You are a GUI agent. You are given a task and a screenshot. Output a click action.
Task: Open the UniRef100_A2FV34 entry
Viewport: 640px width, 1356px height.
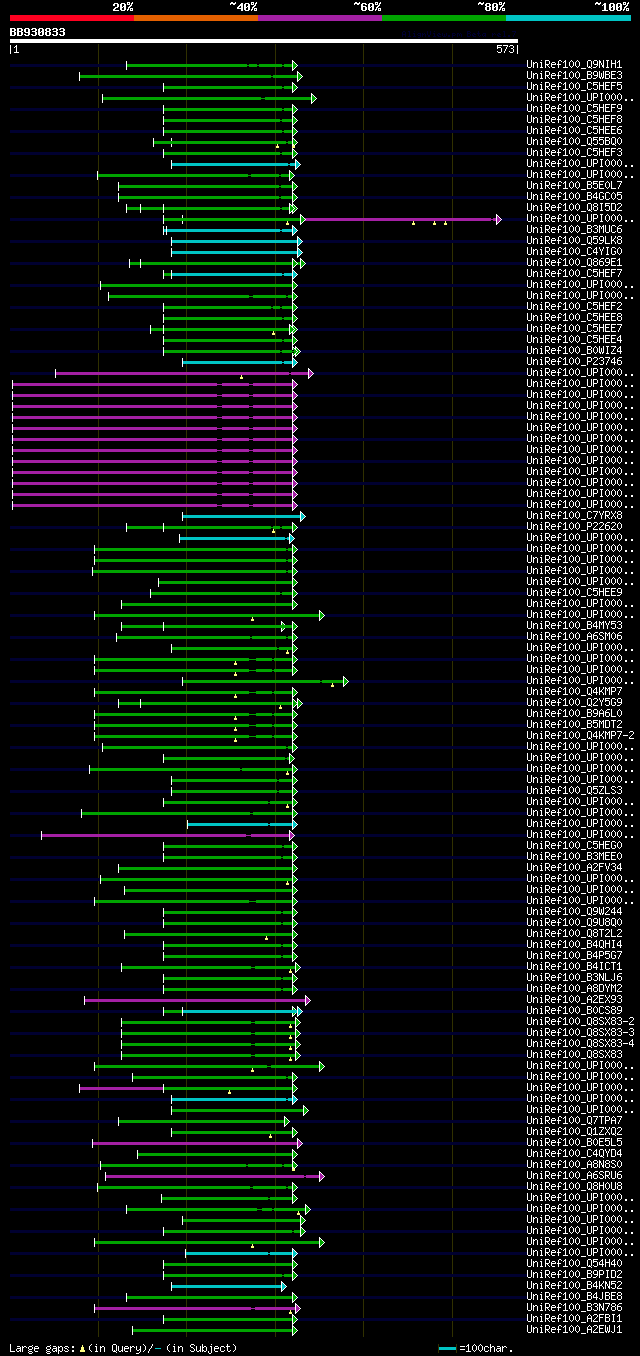coord(572,868)
